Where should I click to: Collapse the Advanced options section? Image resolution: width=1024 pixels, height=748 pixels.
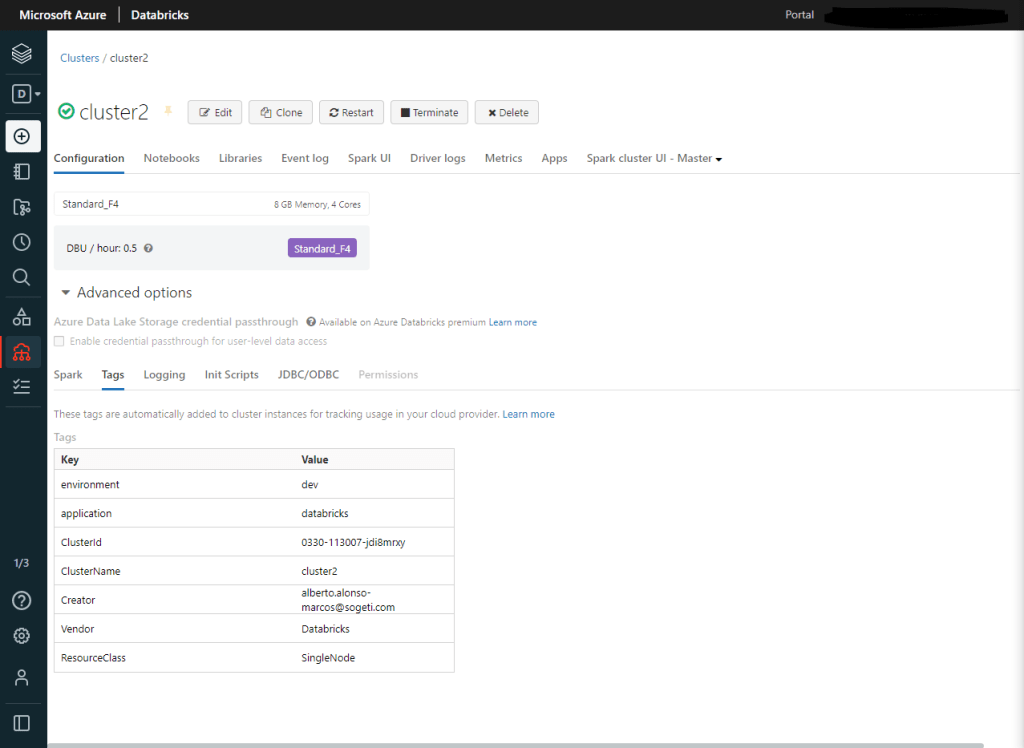pyautogui.click(x=66, y=293)
